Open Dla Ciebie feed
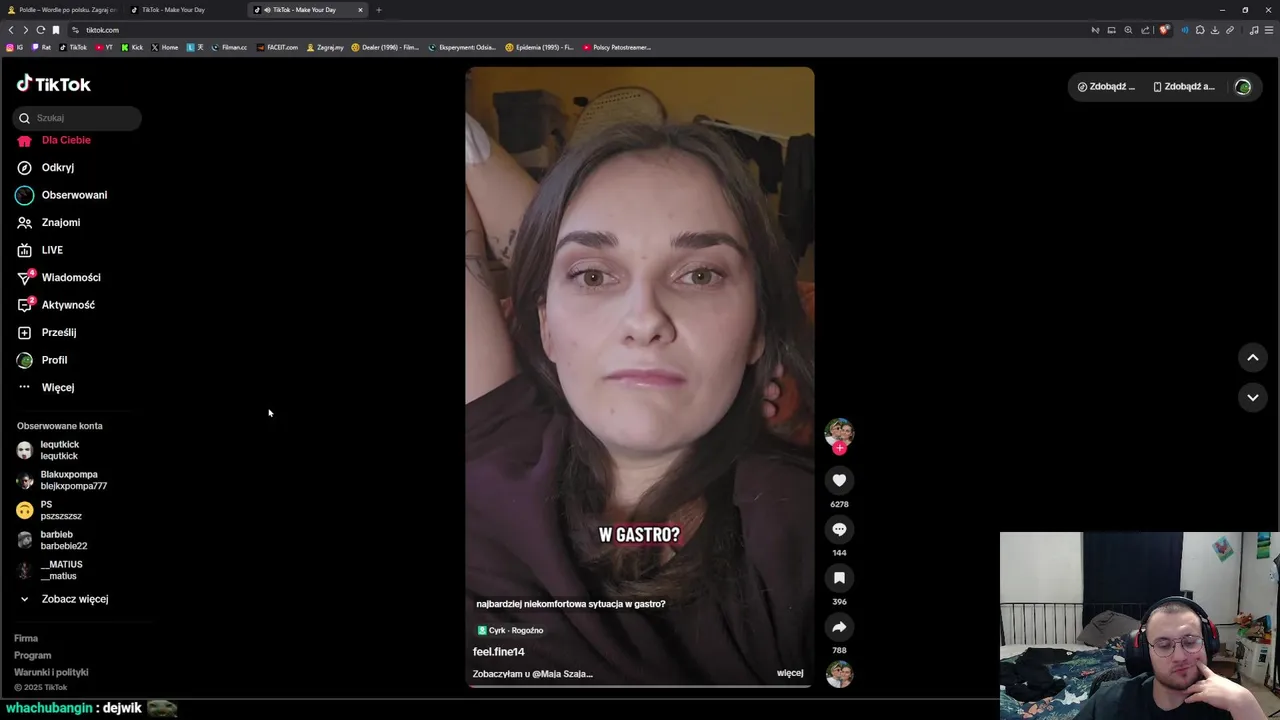Image resolution: width=1280 pixels, height=720 pixels. [54, 140]
